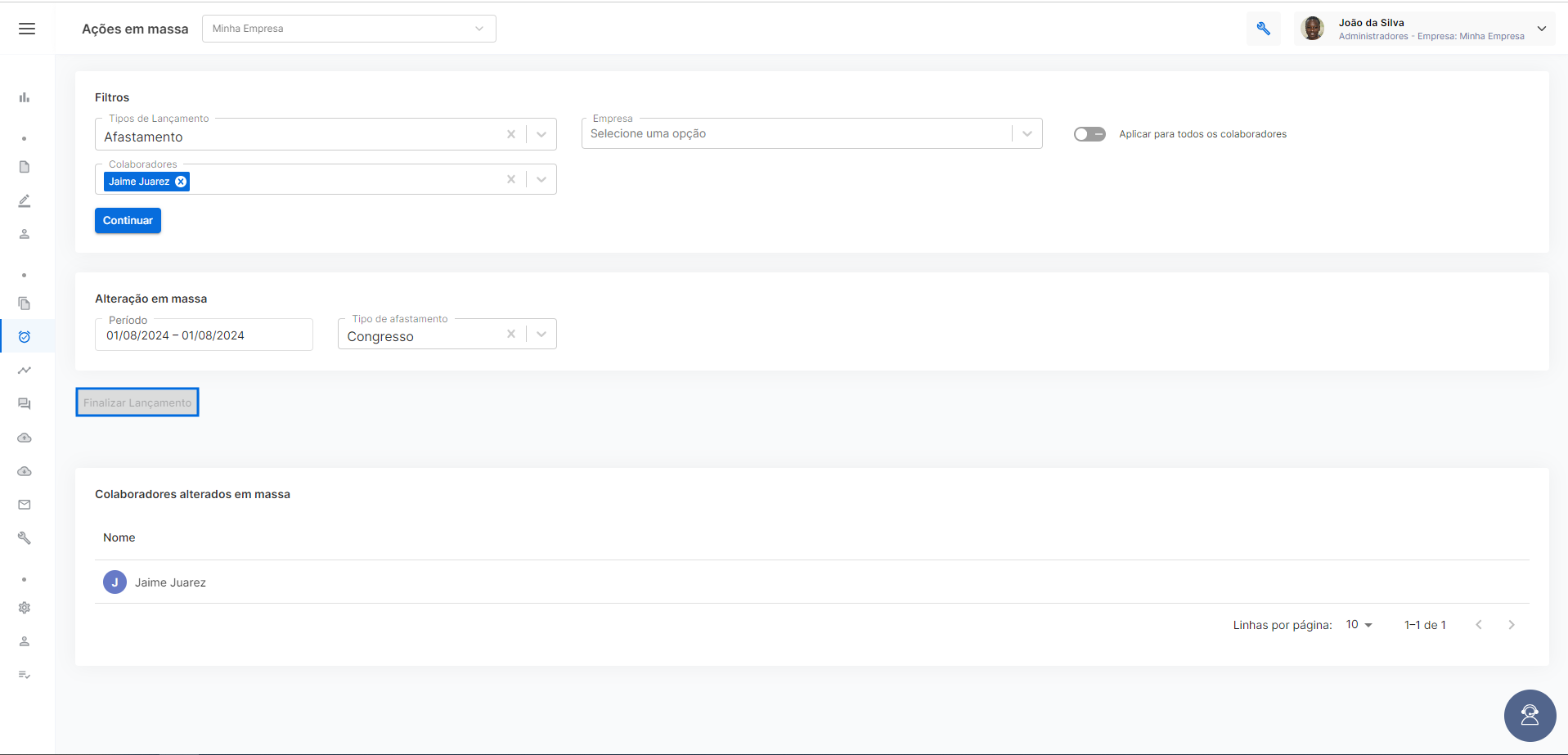Clear the Afastamento selection in Tipos de Lançamento

(x=511, y=134)
